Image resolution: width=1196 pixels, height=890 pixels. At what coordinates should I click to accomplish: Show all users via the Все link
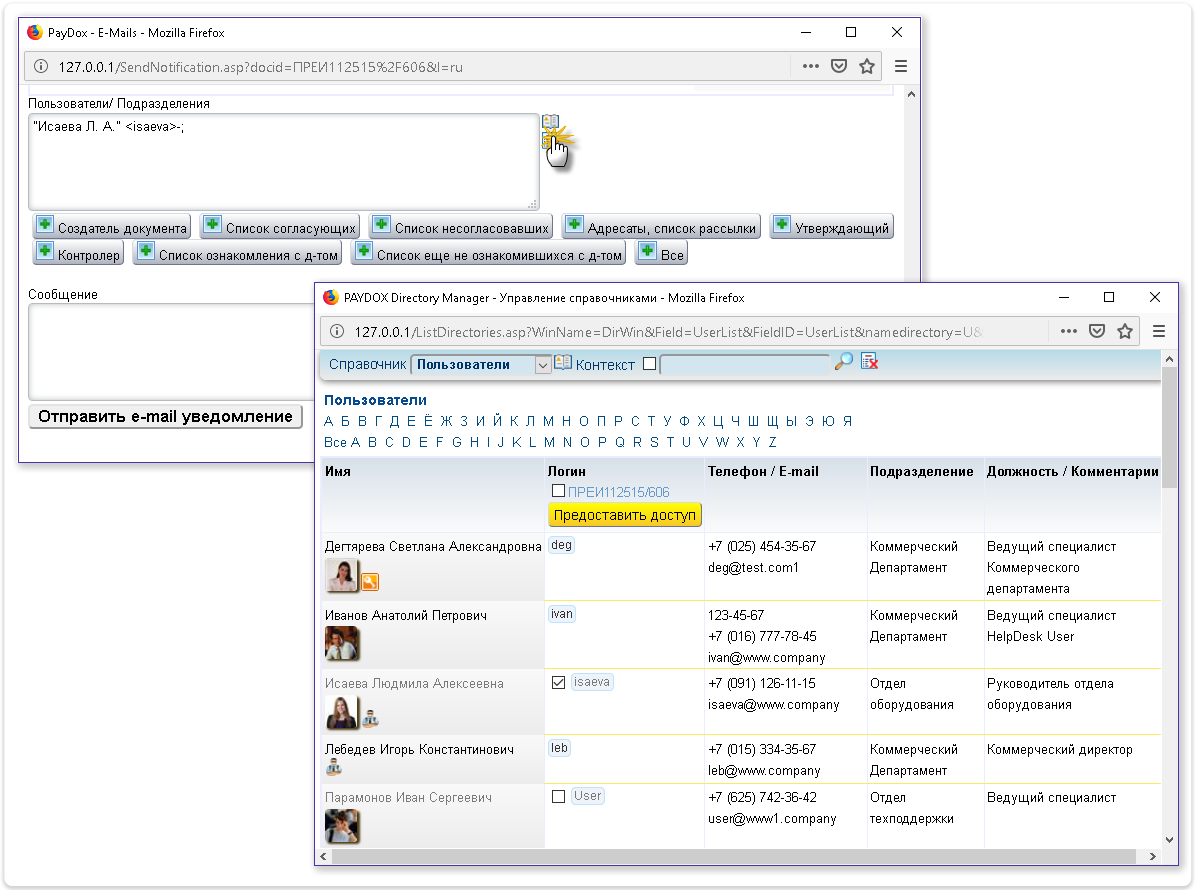tap(335, 442)
